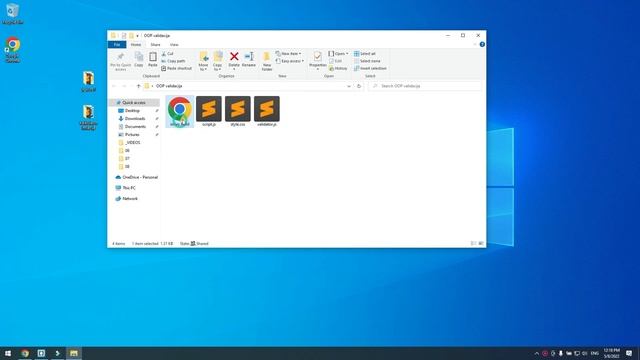Select the script.js file

209,111
